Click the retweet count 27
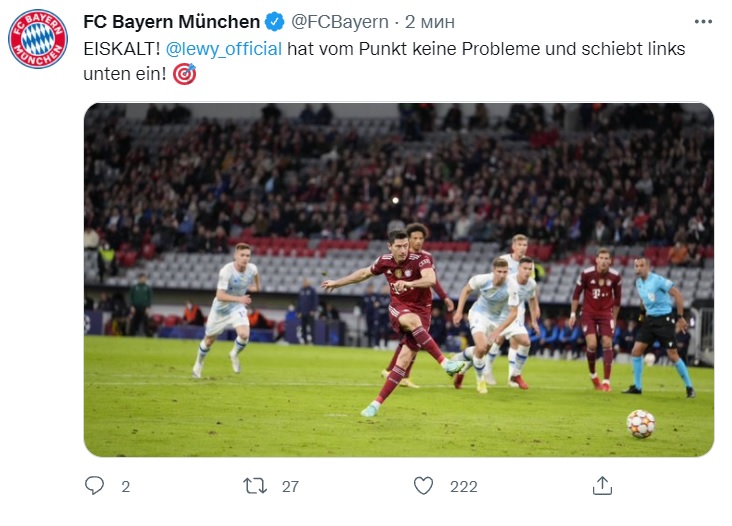 290,487
